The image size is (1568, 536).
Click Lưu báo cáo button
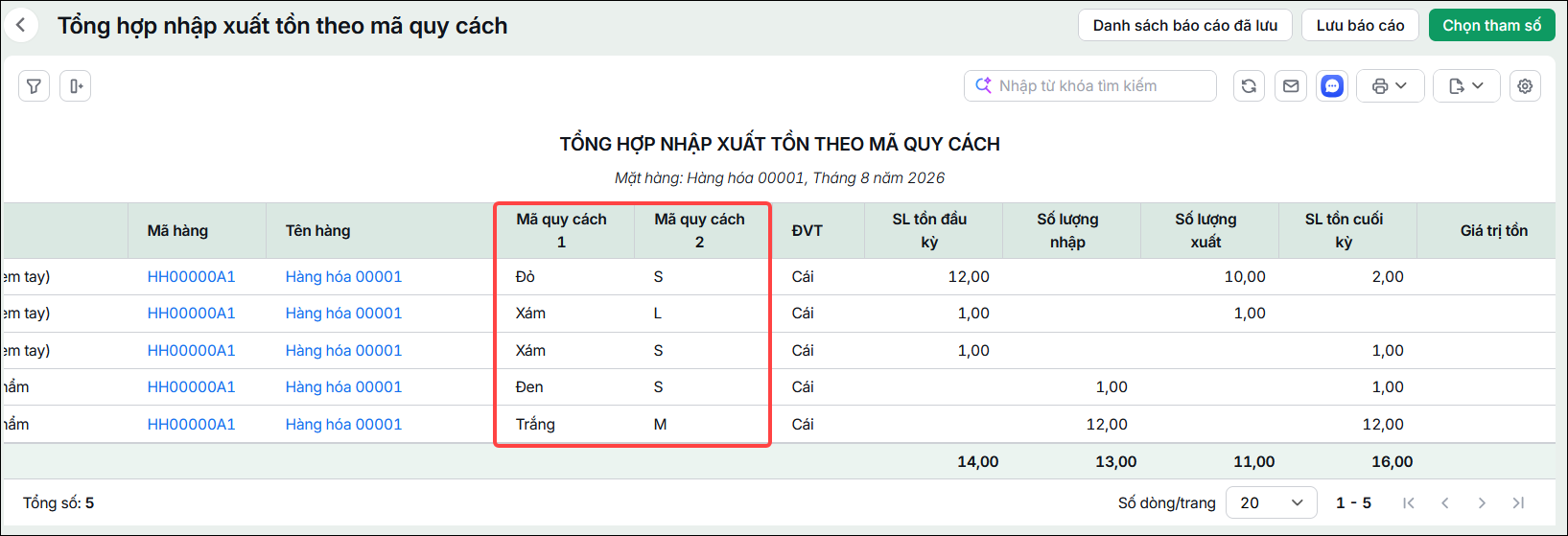point(1360,26)
